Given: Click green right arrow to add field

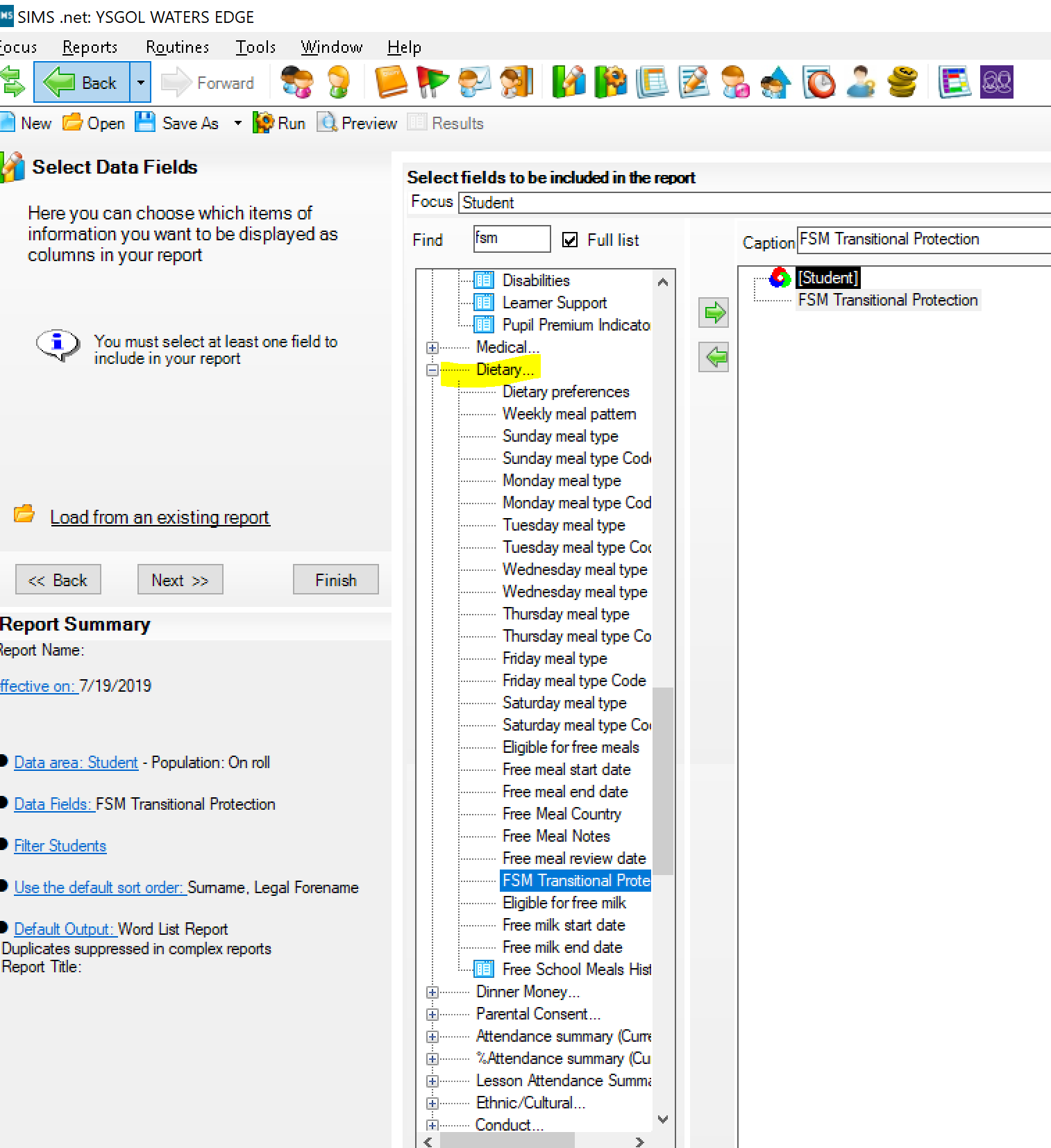Looking at the screenshot, I should pos(714,313).
